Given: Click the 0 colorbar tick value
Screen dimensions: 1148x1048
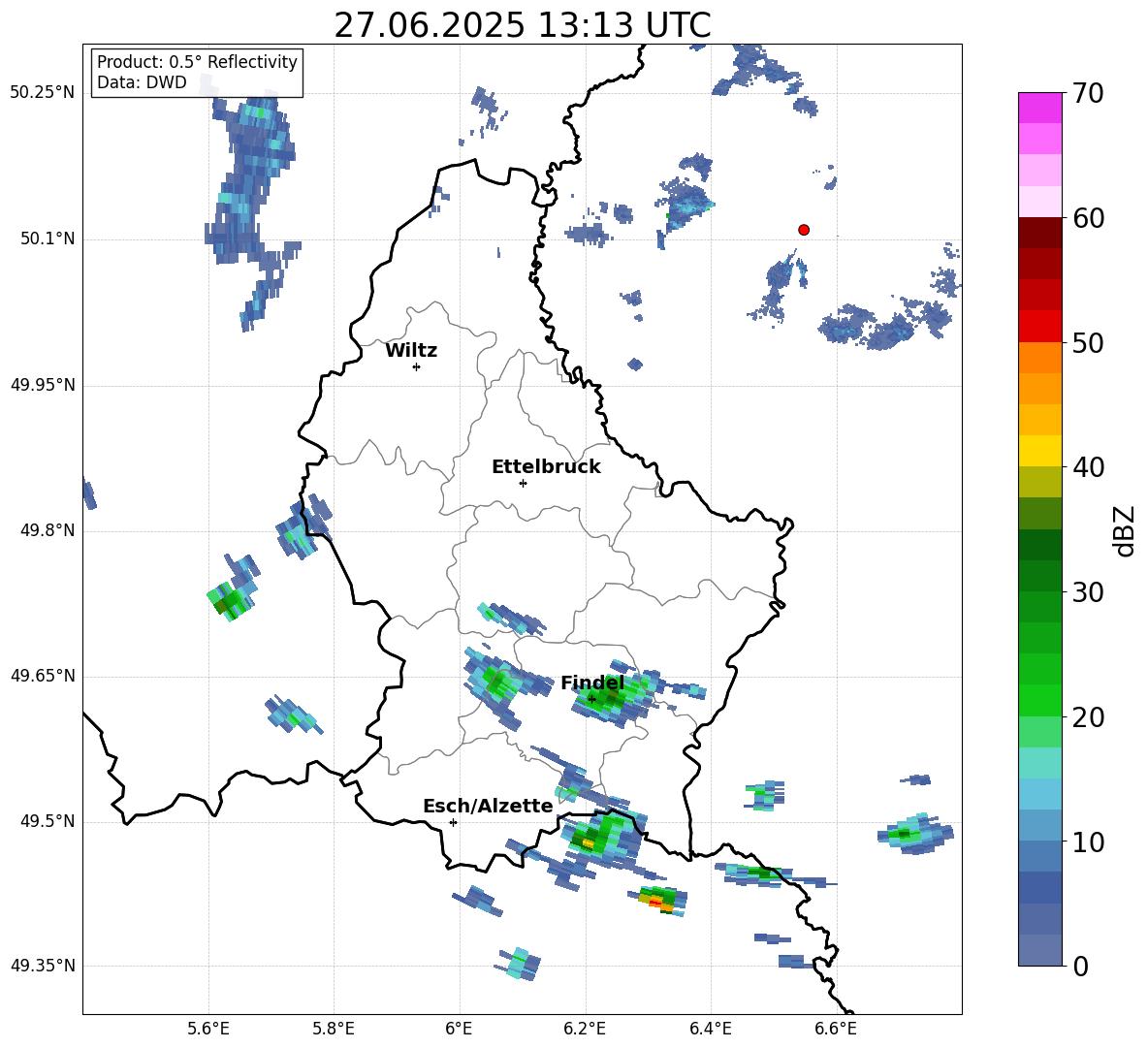Looking at the screenshot, I should tap(1081, 967).
